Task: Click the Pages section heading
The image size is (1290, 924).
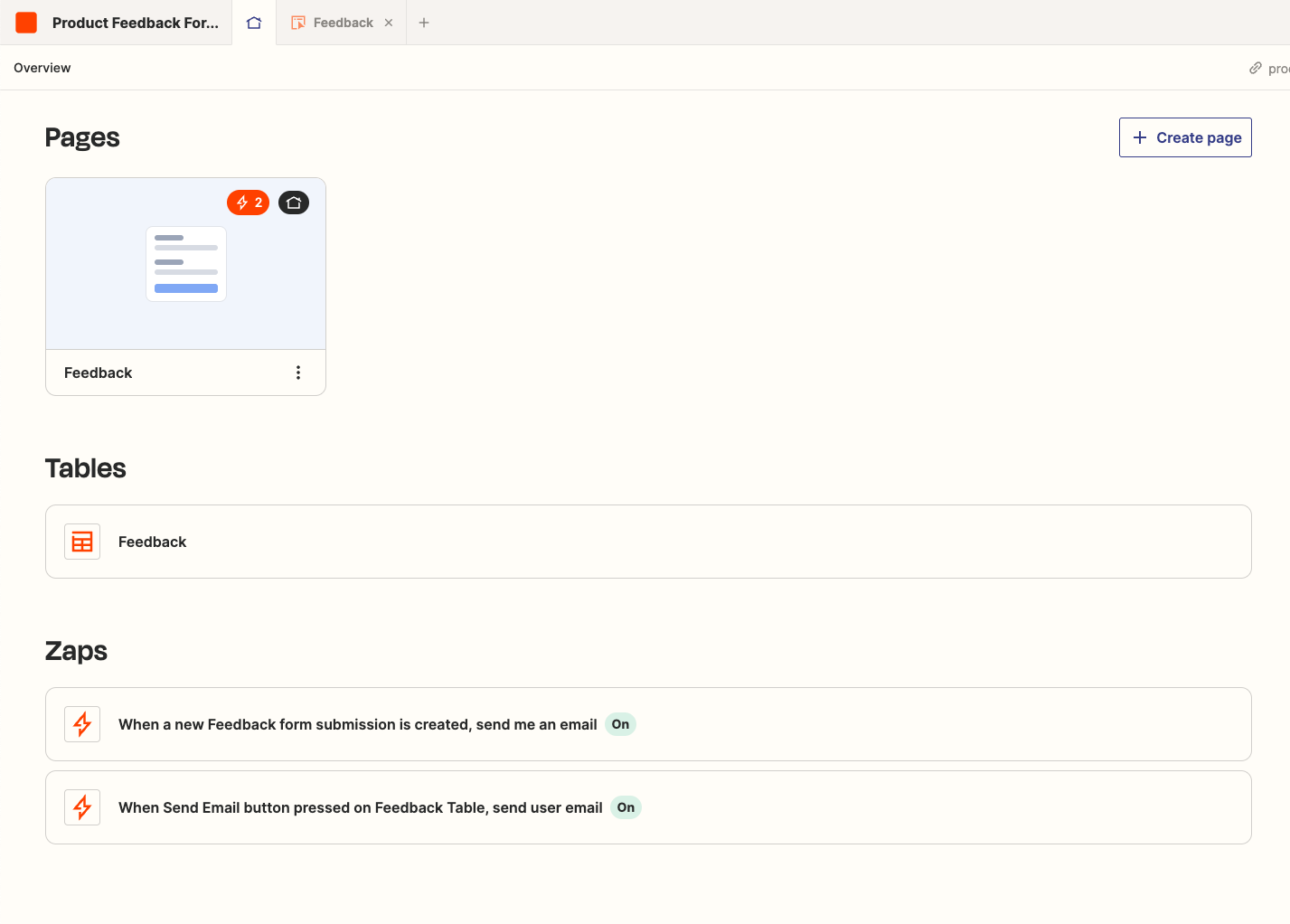Action: click(x=82, y=137)
